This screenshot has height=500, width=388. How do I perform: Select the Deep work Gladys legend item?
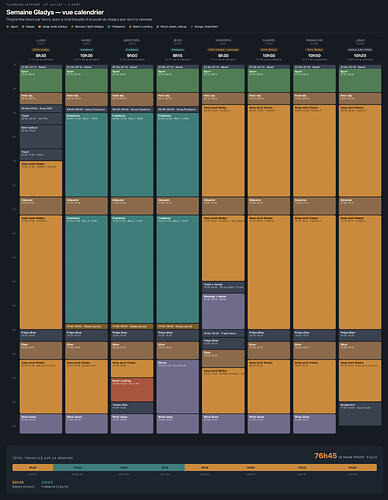point(53,27)
